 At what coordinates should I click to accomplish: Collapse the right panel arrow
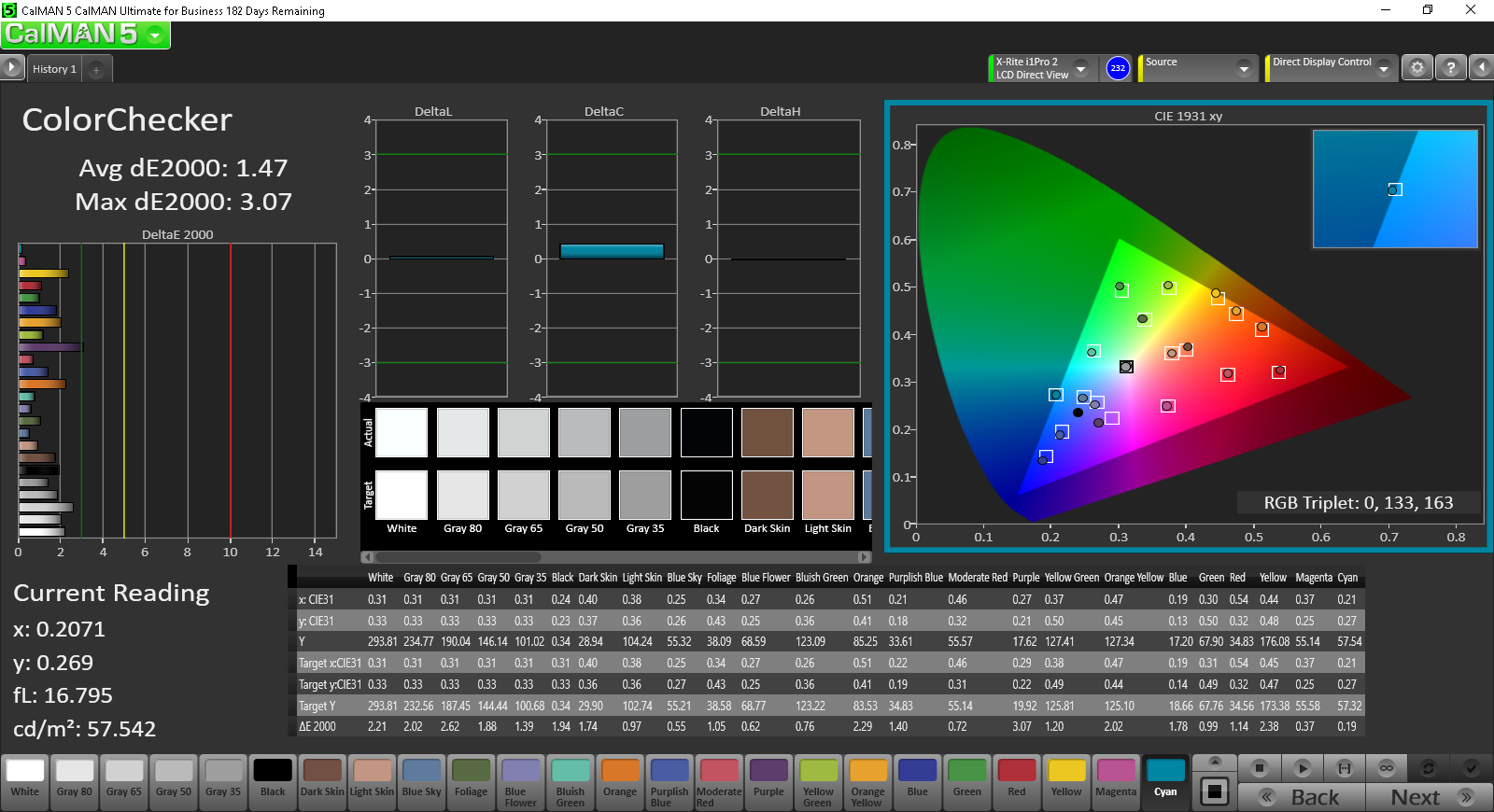click(x=1481, y=68)
